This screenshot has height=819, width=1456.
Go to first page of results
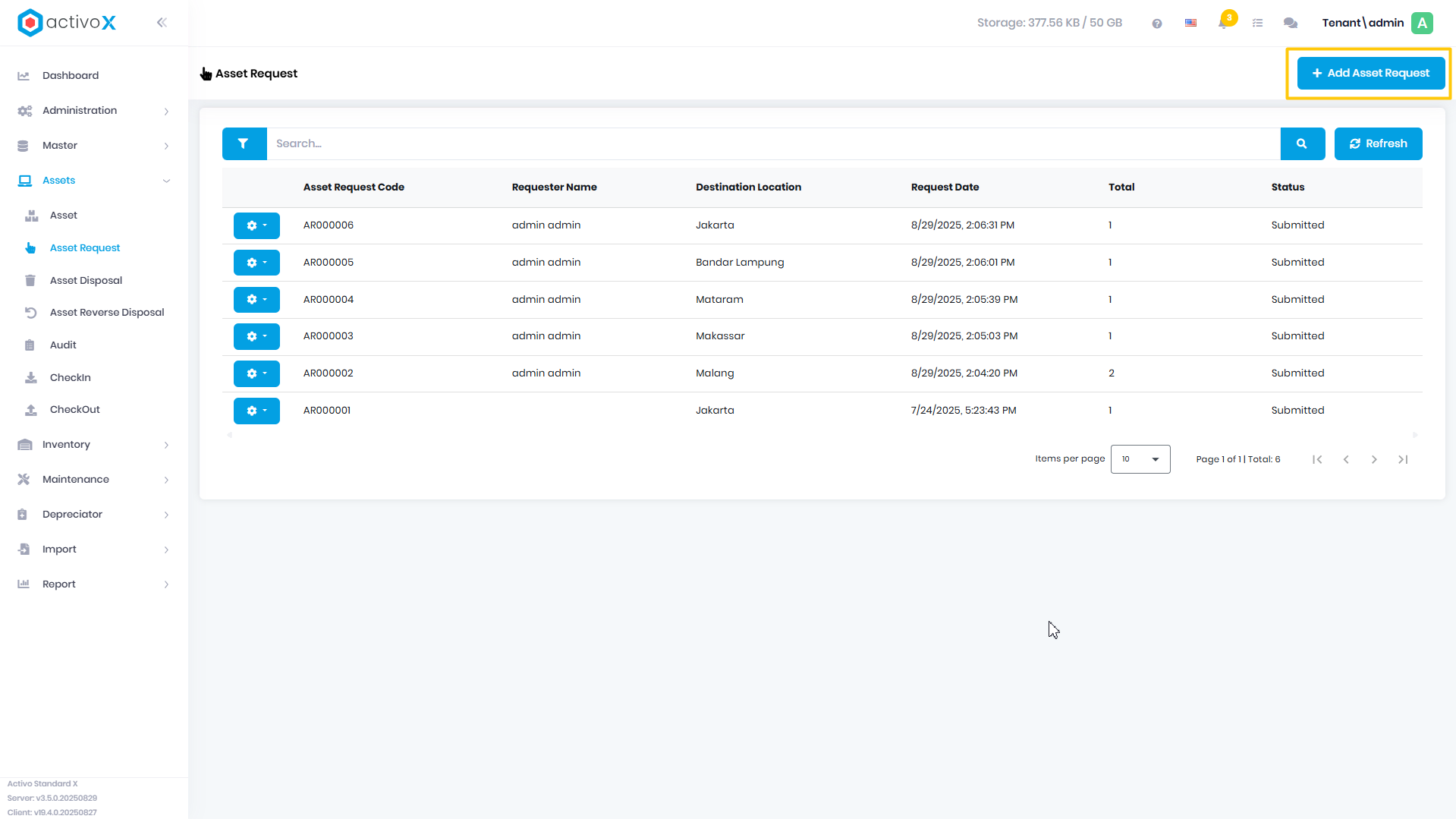point(1317,459)
